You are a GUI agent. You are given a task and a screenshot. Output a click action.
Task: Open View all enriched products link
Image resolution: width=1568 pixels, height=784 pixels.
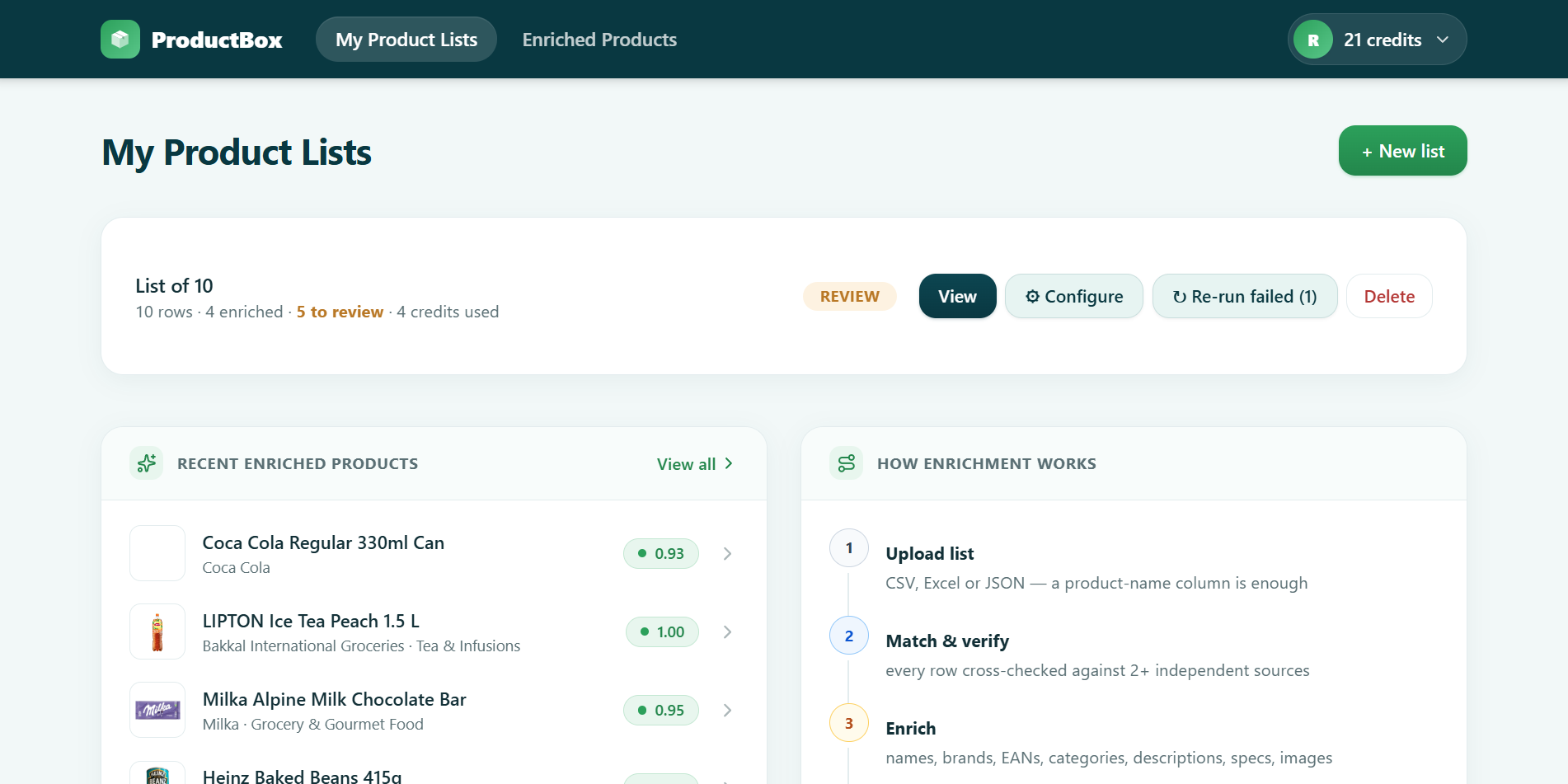click(x=695, y=464)
